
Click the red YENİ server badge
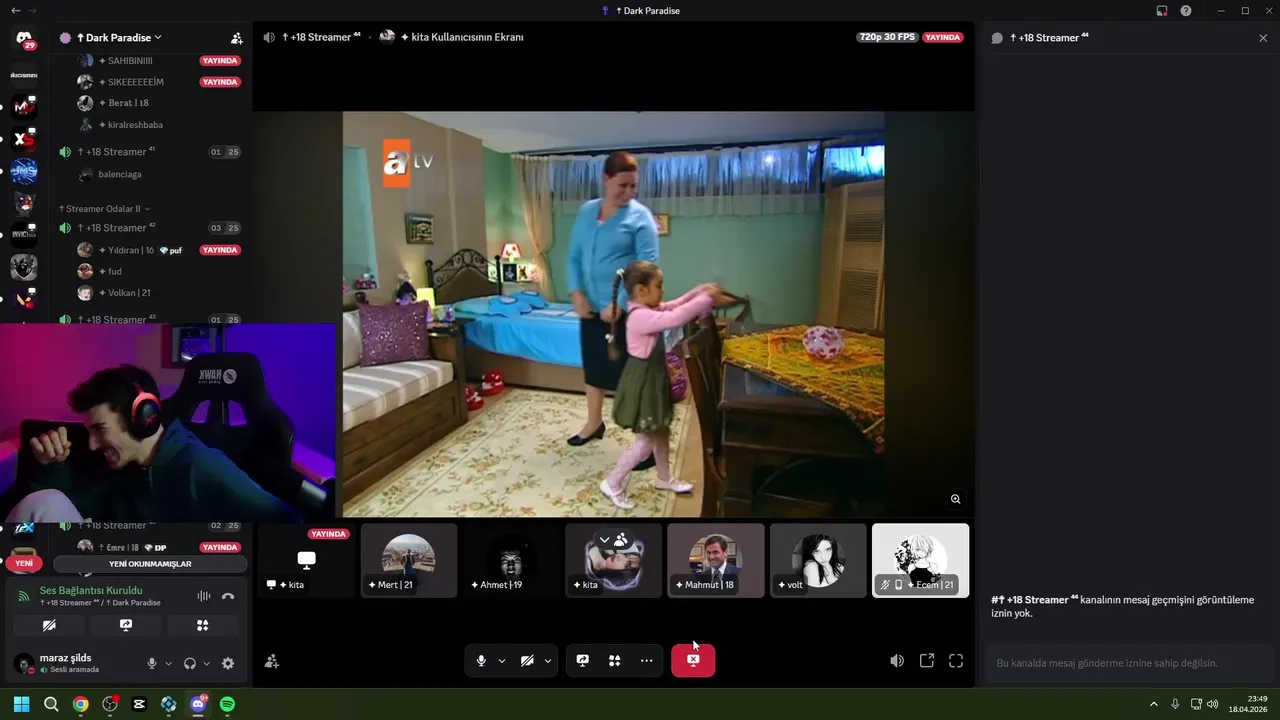[24, 563]
